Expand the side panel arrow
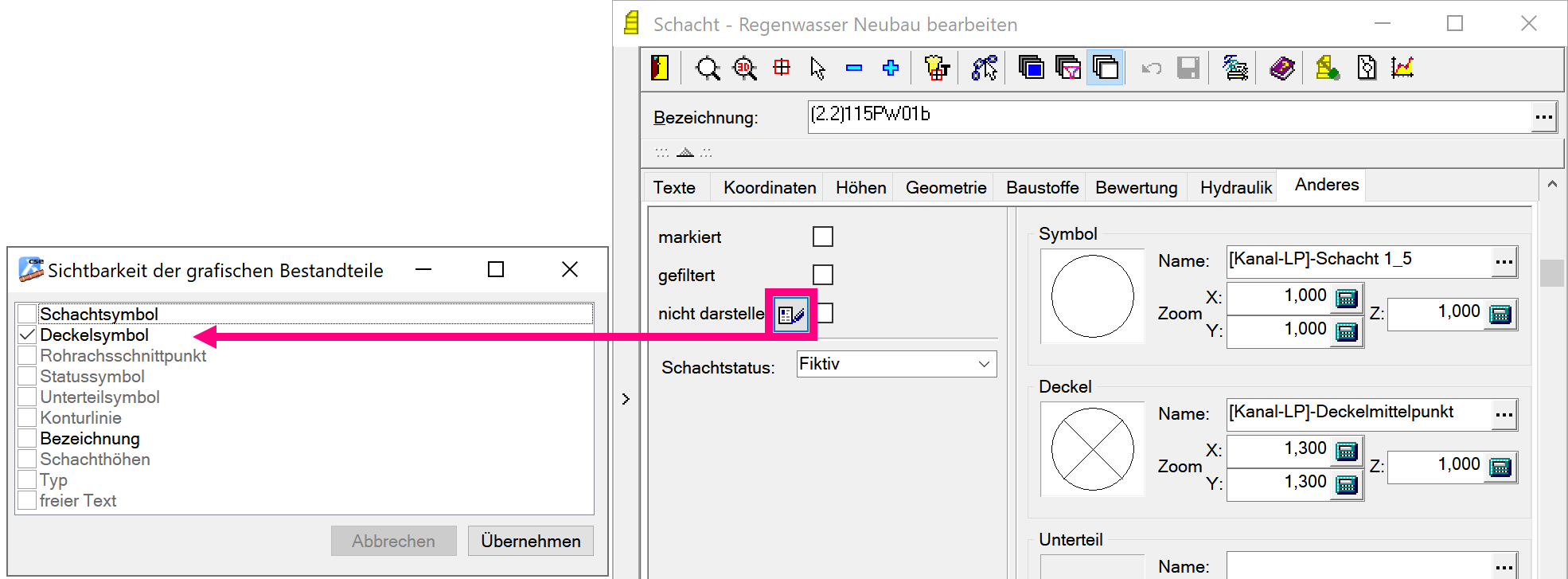The image size is (1568, 579). (x=626, y=398)
